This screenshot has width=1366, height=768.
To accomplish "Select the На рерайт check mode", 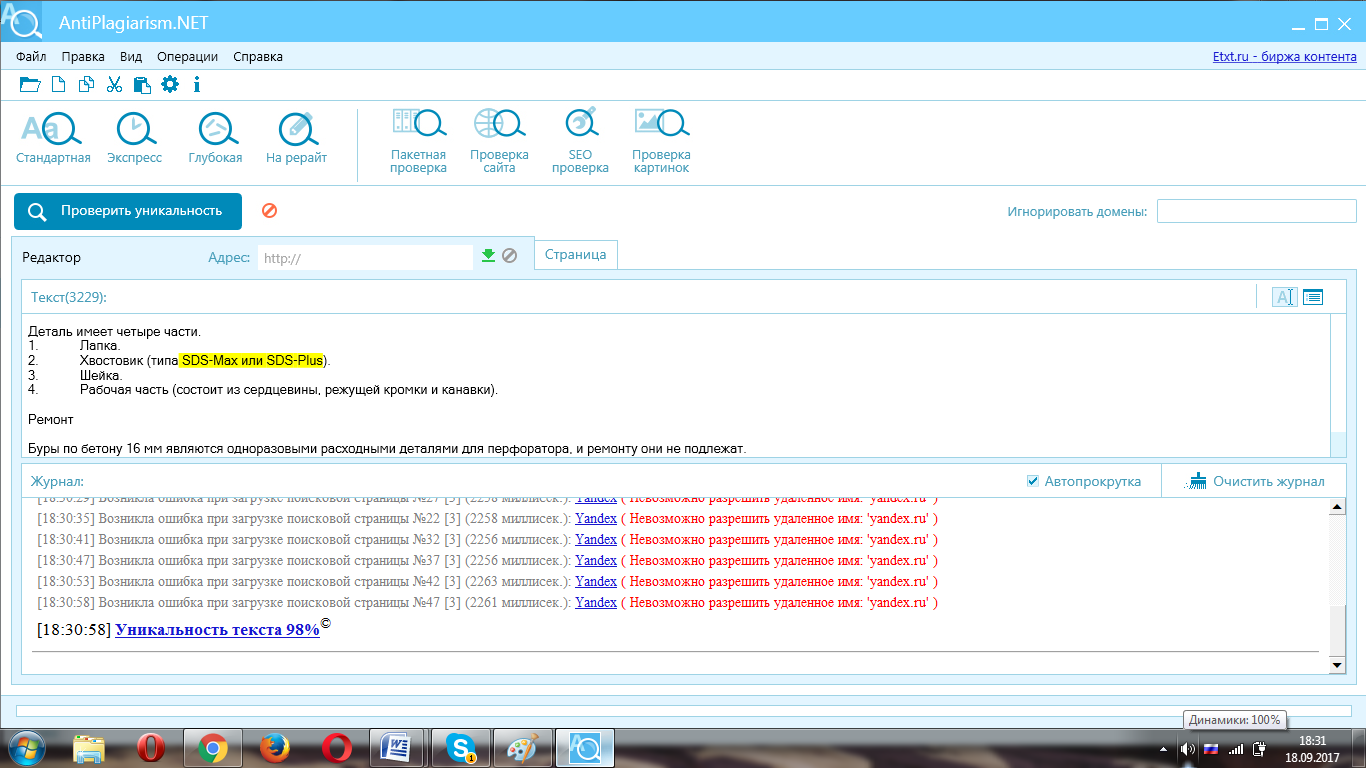I will click(296, 138).
